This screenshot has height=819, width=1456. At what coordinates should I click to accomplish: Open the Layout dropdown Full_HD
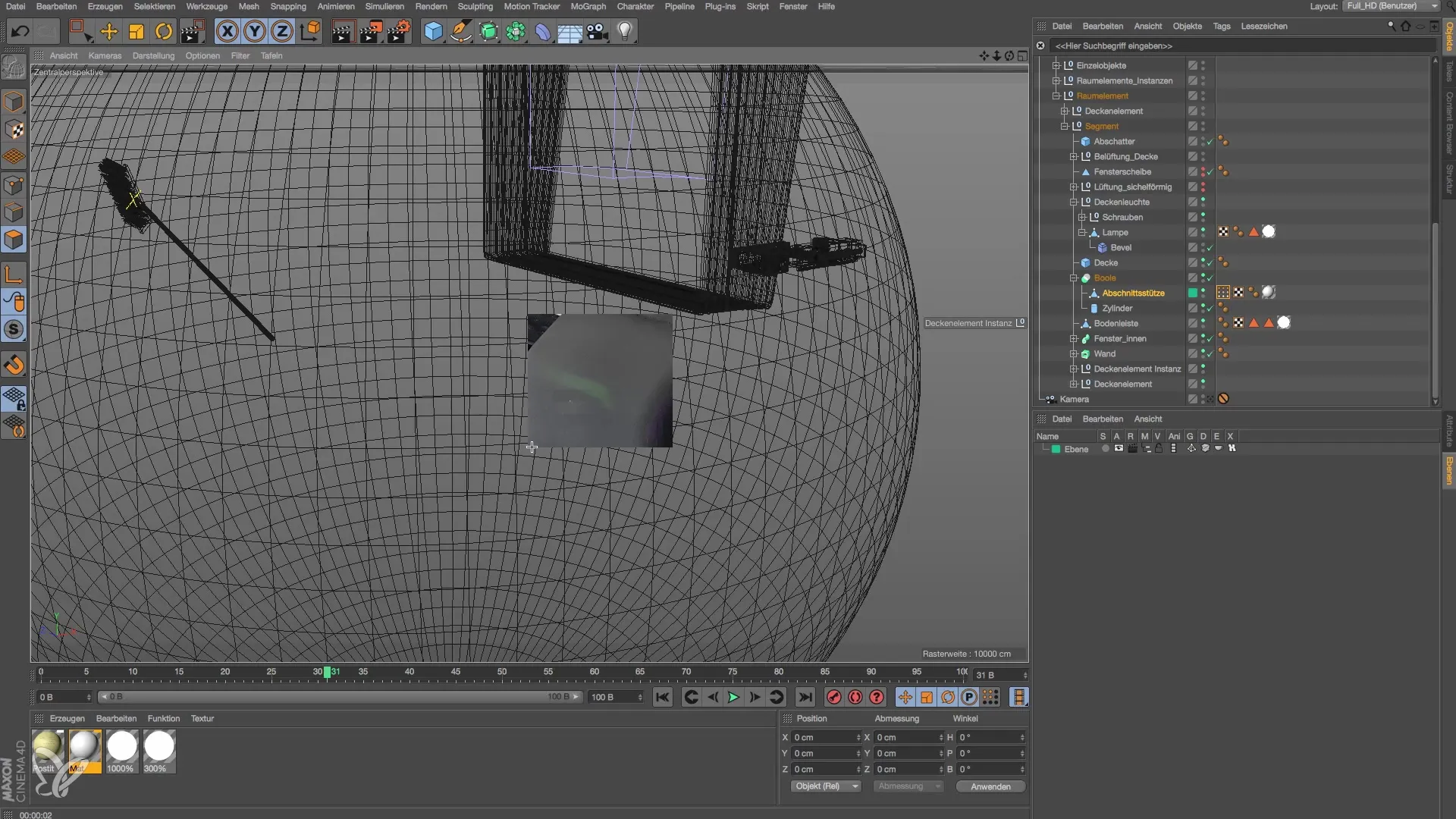point(1390,6)
